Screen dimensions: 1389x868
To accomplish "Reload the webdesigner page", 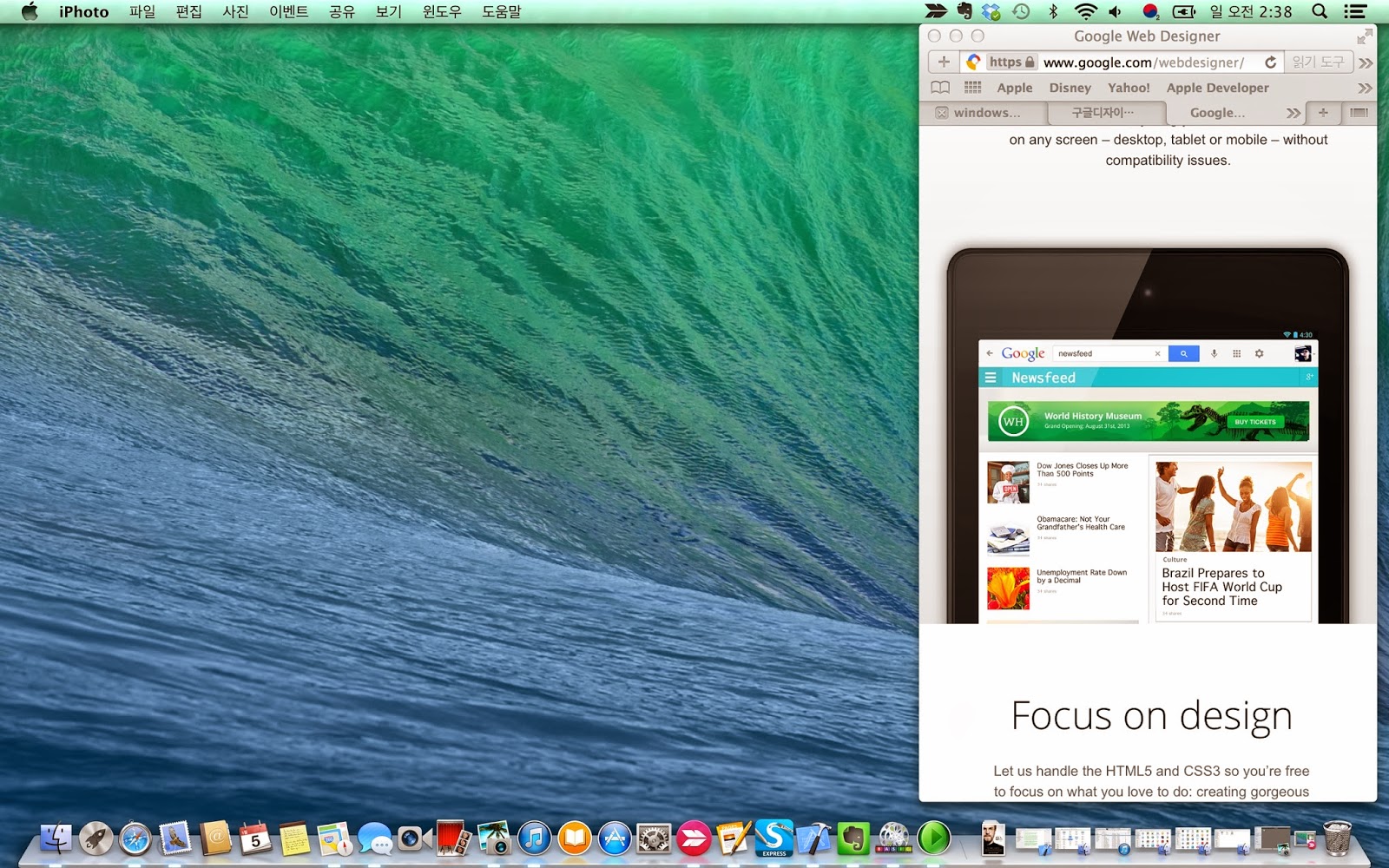I will (x=1270, y=62).
